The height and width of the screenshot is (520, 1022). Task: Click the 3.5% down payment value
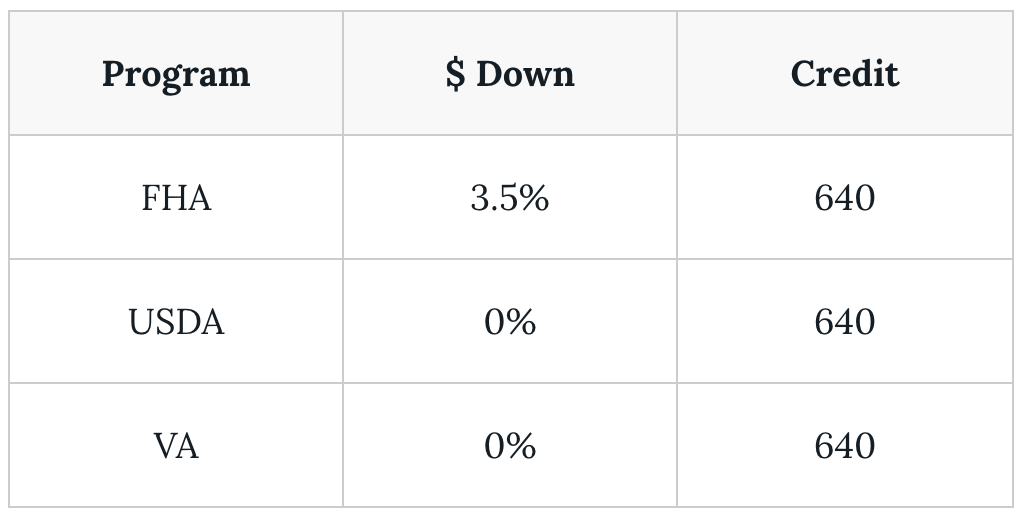point(510,197)
